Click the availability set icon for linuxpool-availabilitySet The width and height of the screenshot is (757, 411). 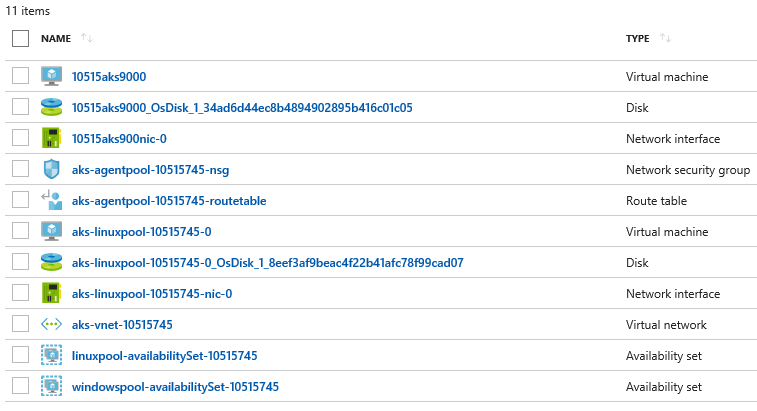51,355
